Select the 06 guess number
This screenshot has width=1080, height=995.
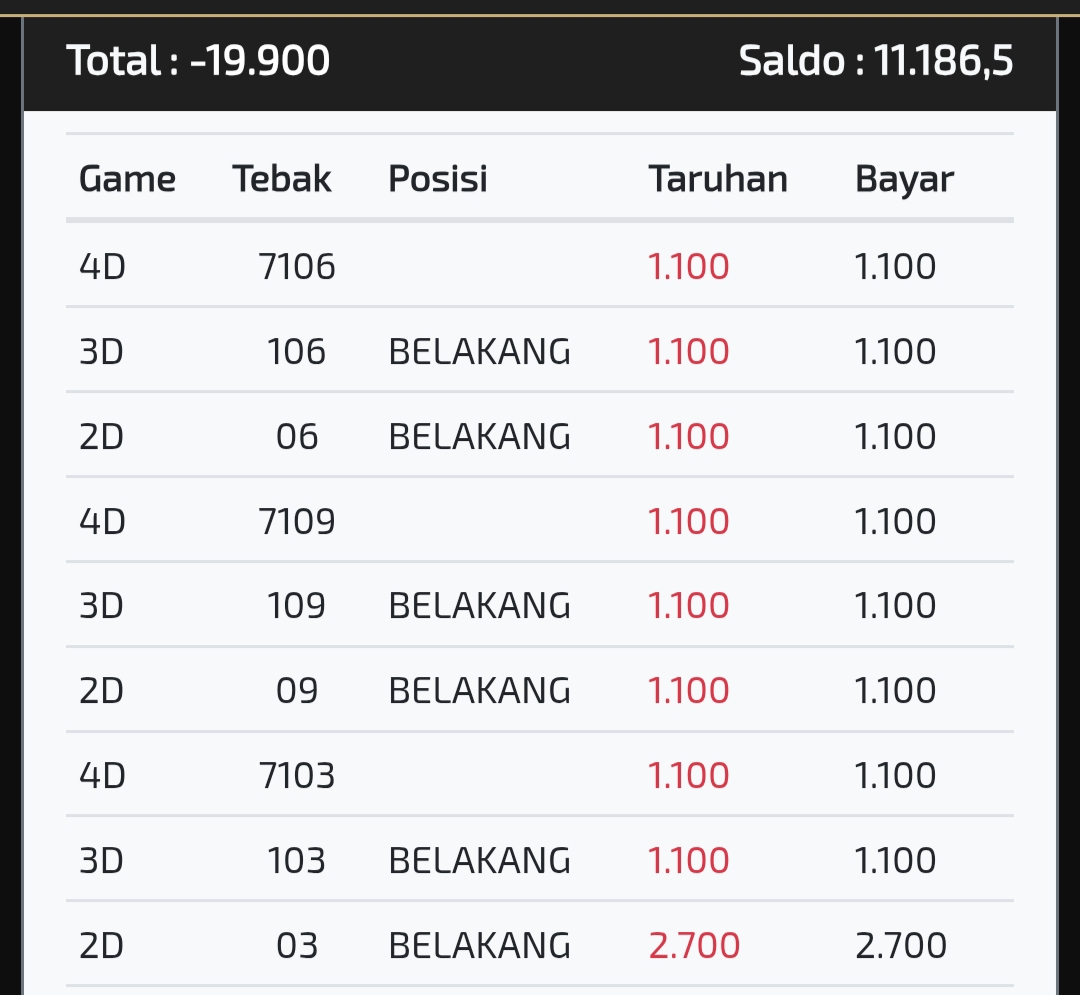[297, 437]
